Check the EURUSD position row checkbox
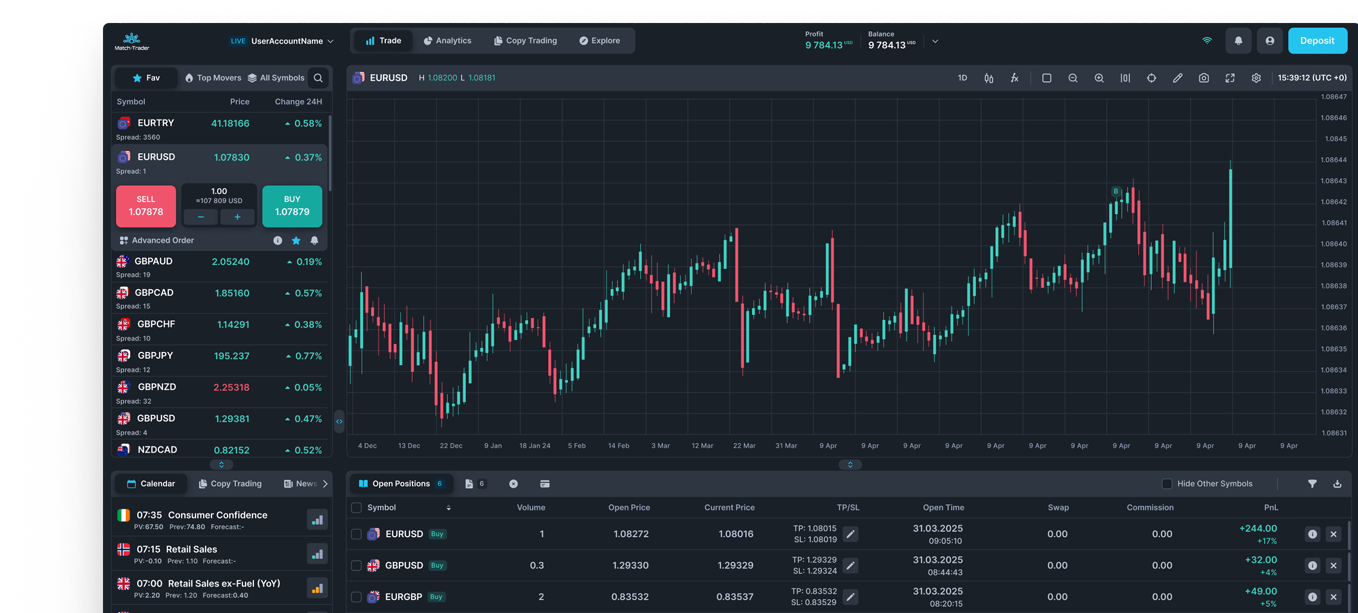The image size is (1358, 613). click(x=356, y=534)
